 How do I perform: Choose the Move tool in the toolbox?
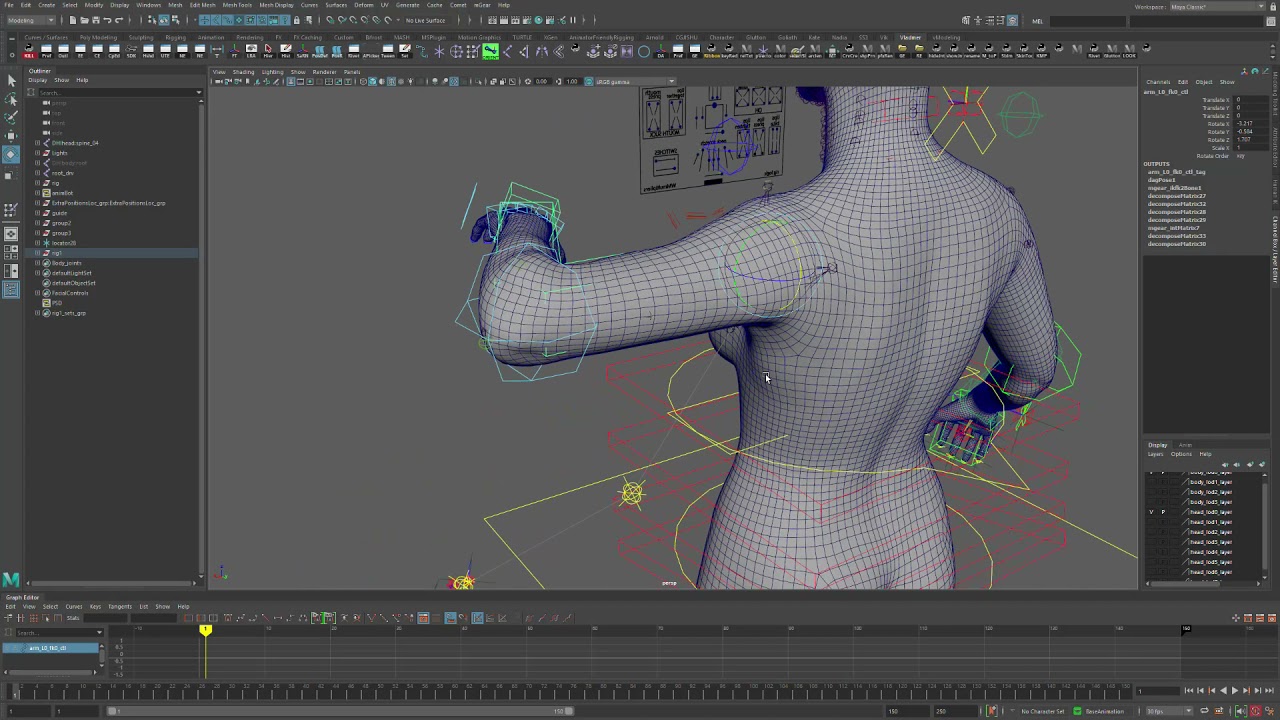11,136
